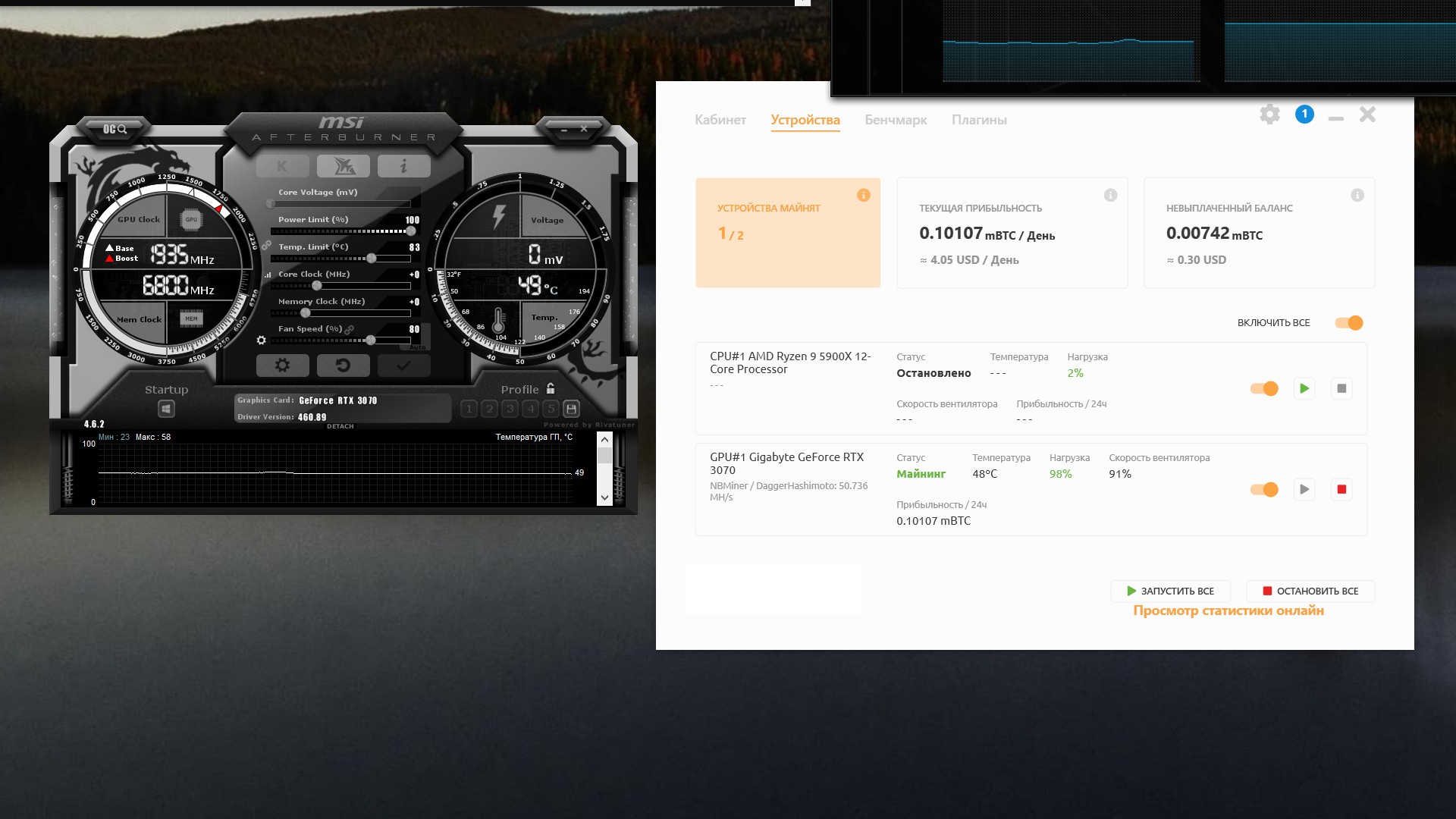Screen dimensions: 1456x819
Task: Switch to the Бенчмарк tab
Action: (896, 120)
